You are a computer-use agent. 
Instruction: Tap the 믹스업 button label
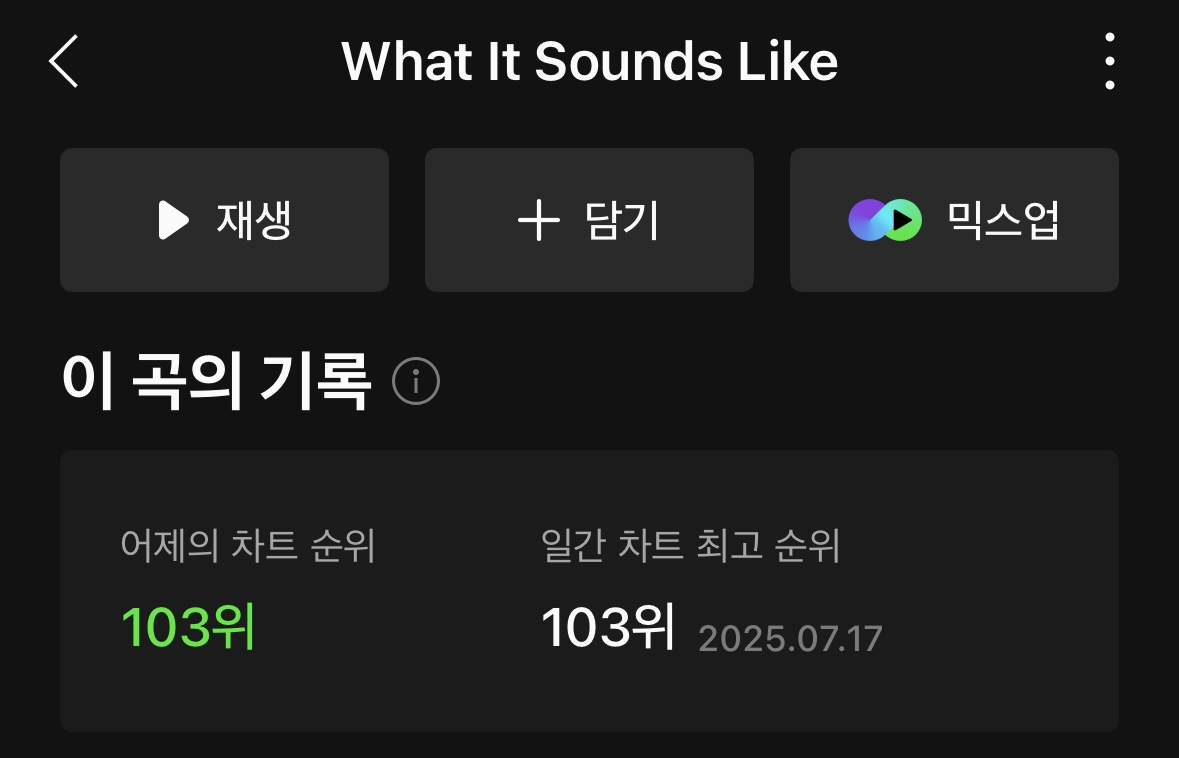tap(1003, 220)
